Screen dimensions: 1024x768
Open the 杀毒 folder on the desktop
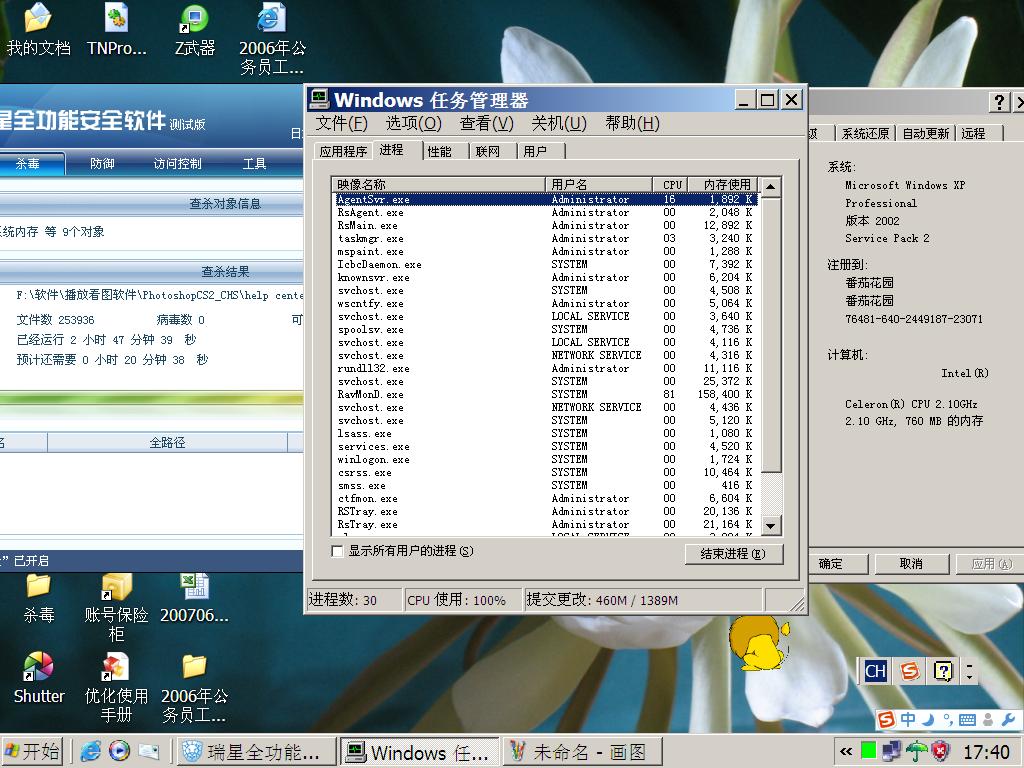(x=38, y=597)
